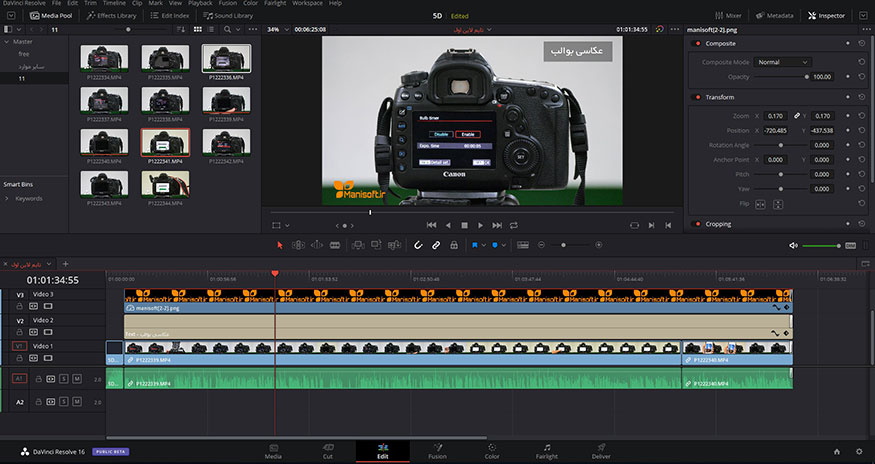Lock the Video 3 track

tap(20, 307)
